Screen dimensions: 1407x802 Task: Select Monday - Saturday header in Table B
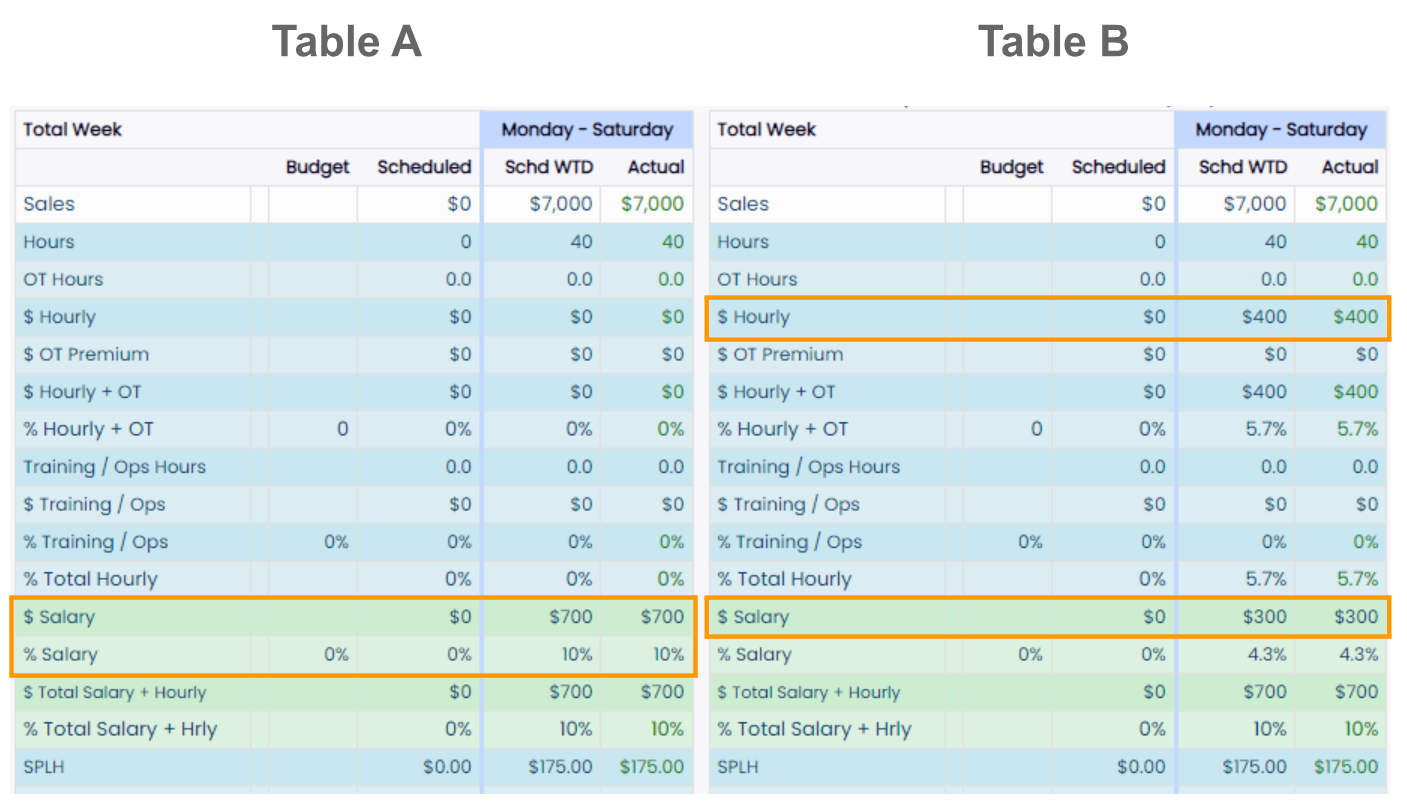coord(1281,129)
